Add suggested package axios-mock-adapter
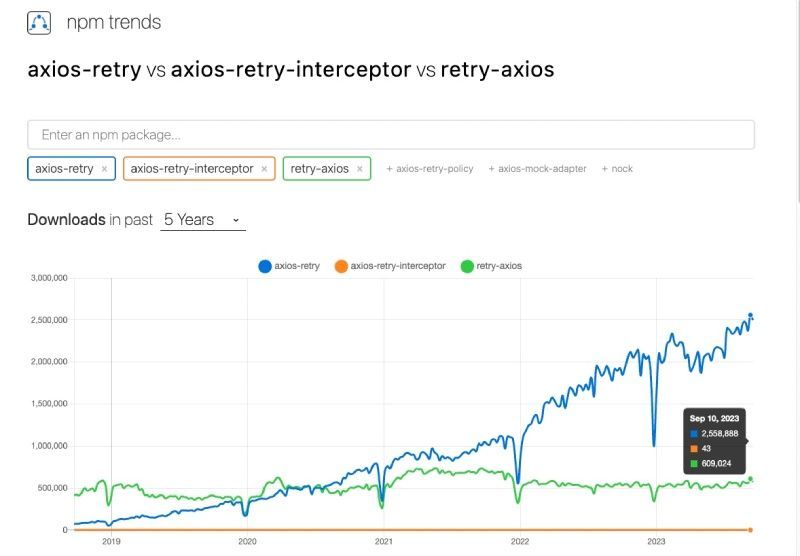The height and width of the screenshot is (556, 800). 537,169
